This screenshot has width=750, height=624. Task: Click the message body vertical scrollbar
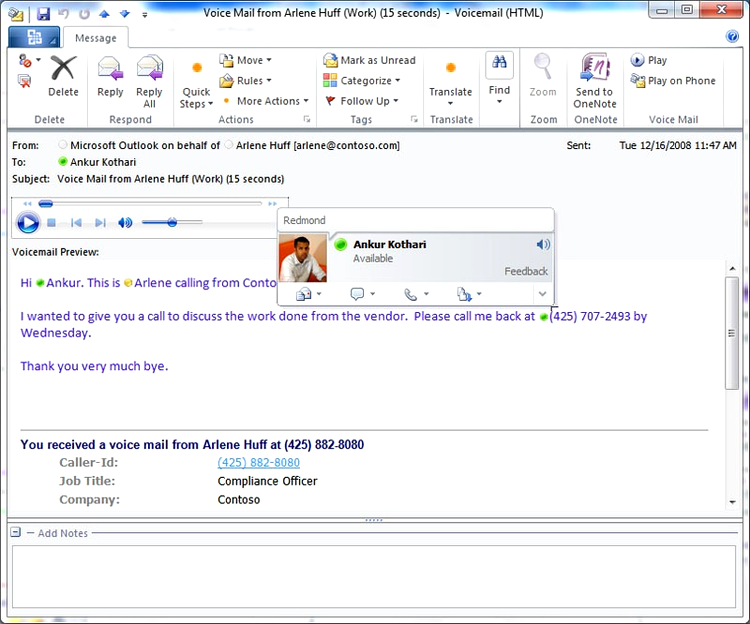point(732,333)
